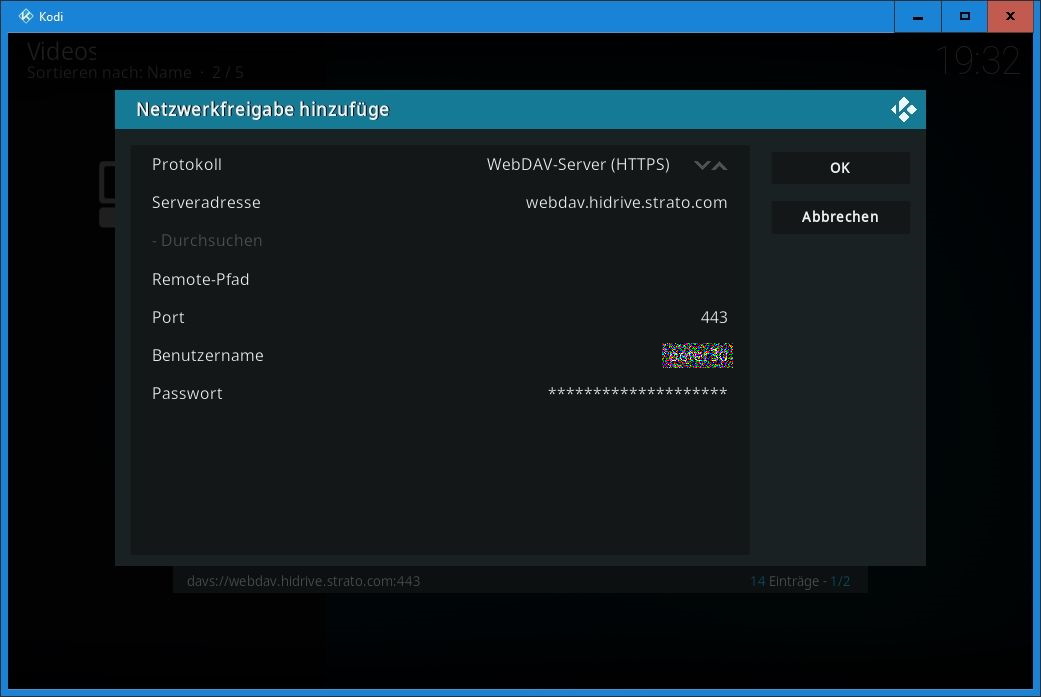Click the 19:32 clock display
The height and width of the screenshot is (697, 1041).
pyautogui.click(x=977, y=60)
